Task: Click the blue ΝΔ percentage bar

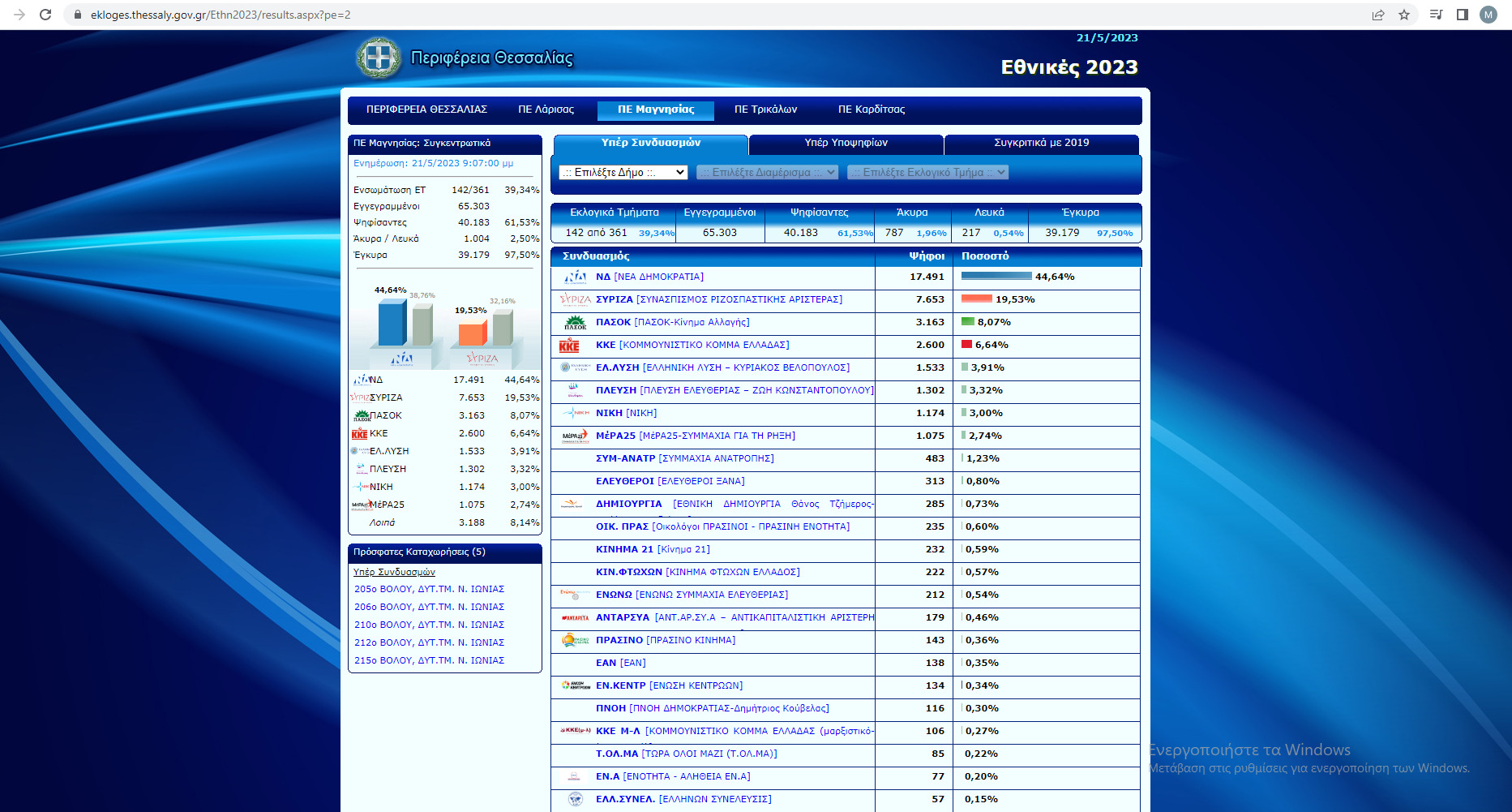Action: point(996,277)
